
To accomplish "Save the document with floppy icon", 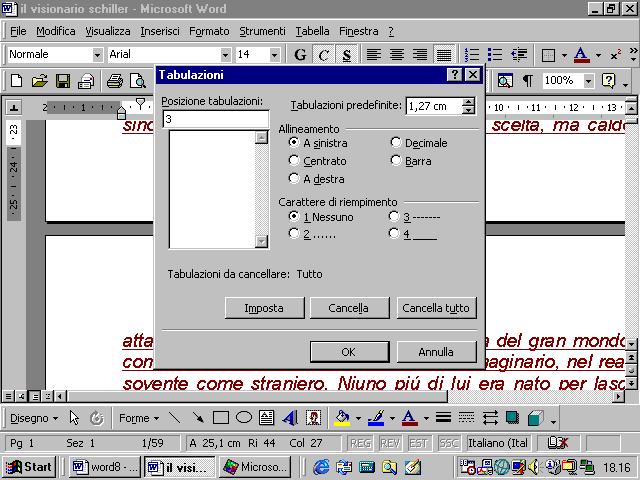I will [x=63, y=81].
